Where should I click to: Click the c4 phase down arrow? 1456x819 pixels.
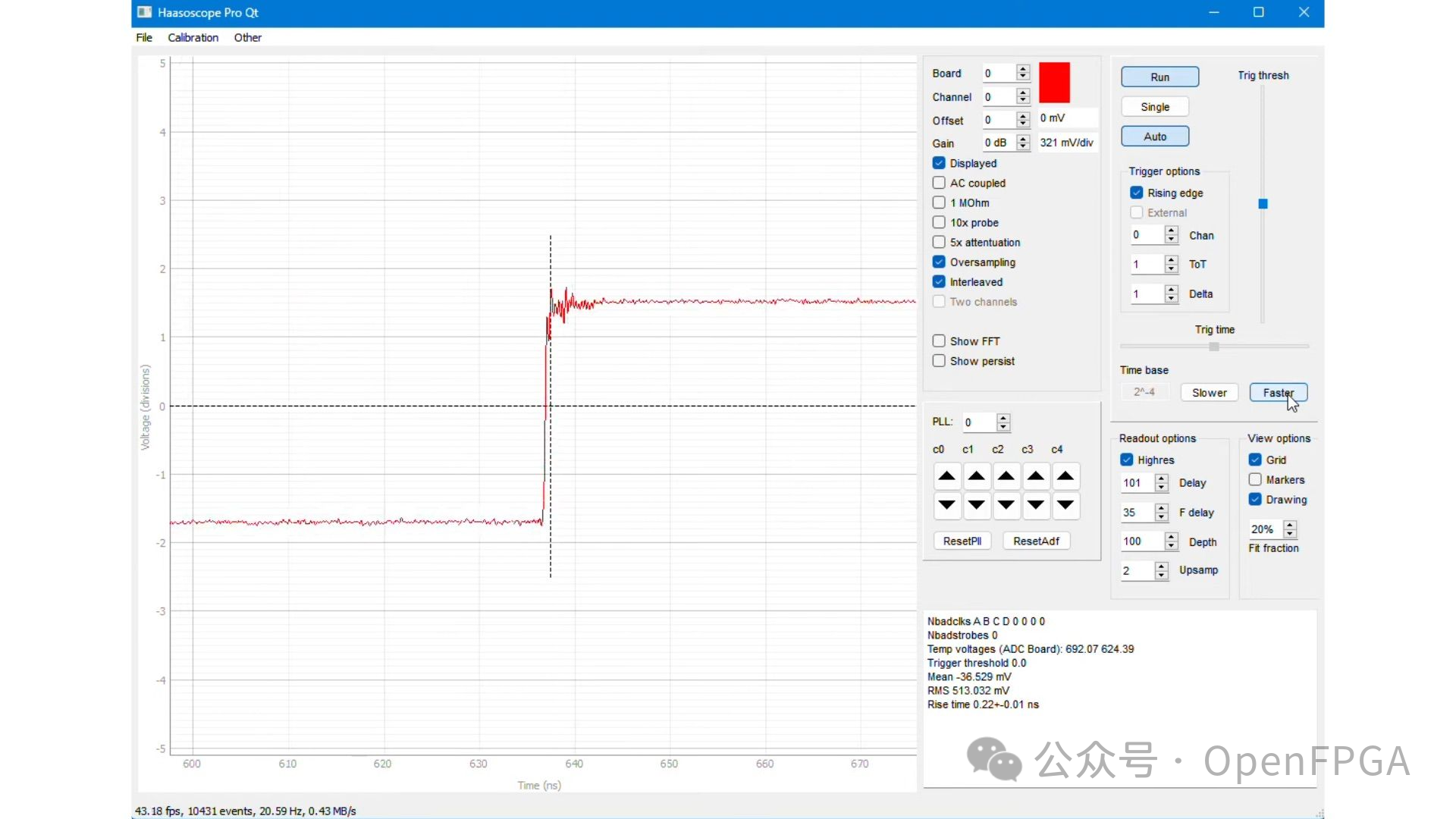pyautogui.click(x=1065, y=505)
